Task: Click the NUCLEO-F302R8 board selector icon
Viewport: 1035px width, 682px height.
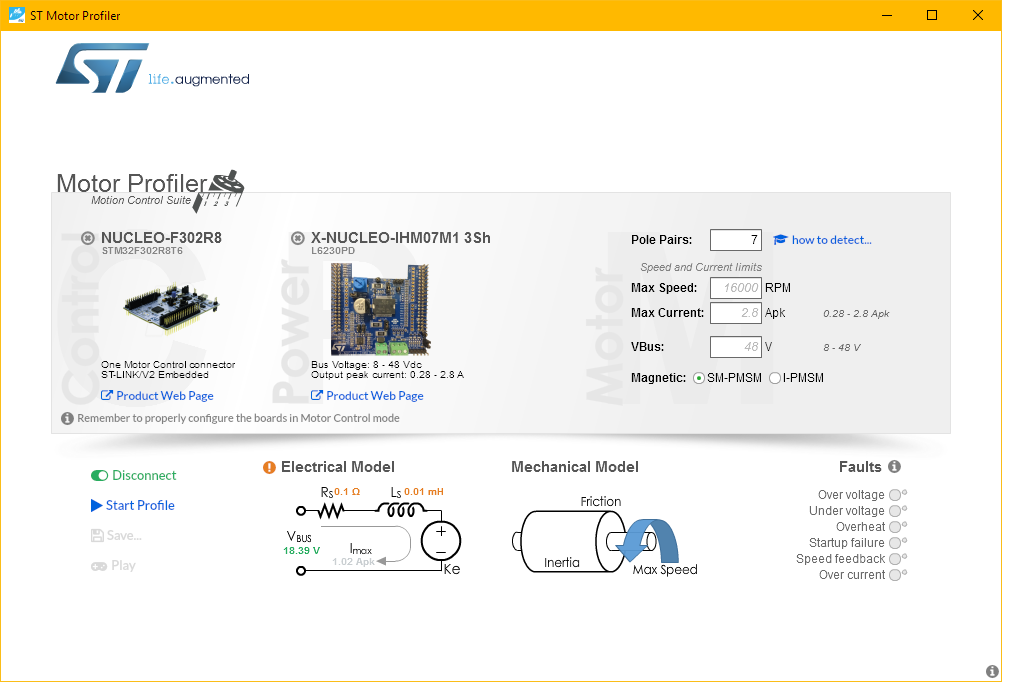Action: point(88,238)
